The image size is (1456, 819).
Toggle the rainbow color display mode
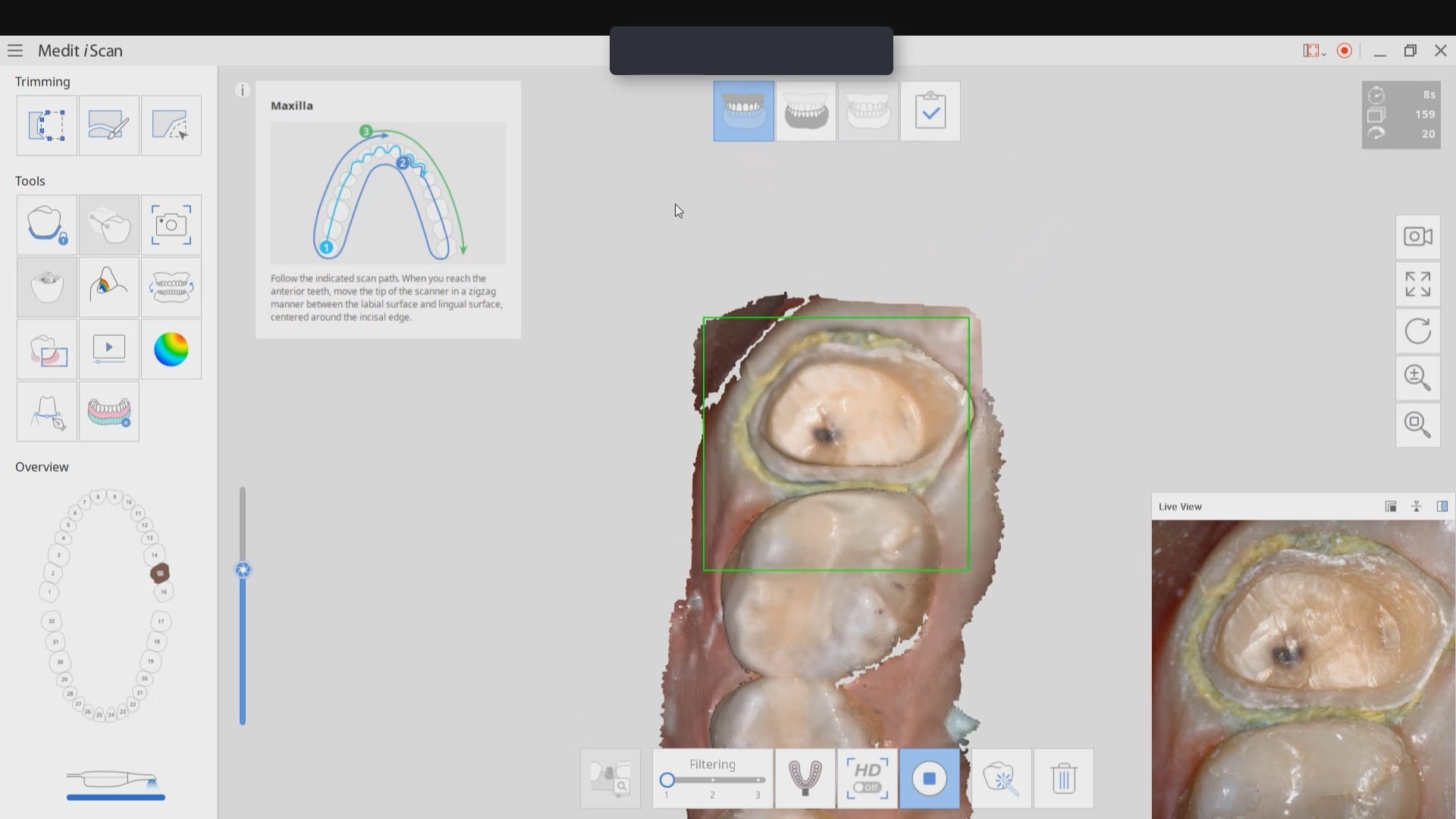pyautogui.click(x=171, y=350)
